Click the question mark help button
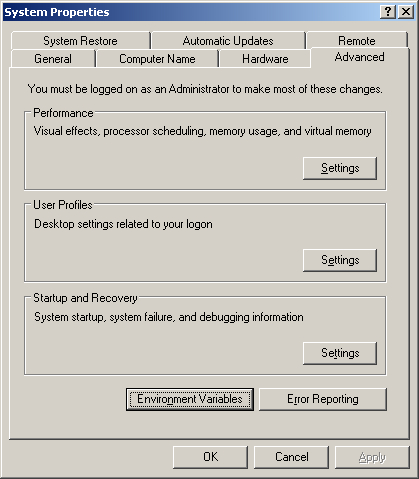Image resolution: width=419 pixels, height=479 pixels. [388, 12]
